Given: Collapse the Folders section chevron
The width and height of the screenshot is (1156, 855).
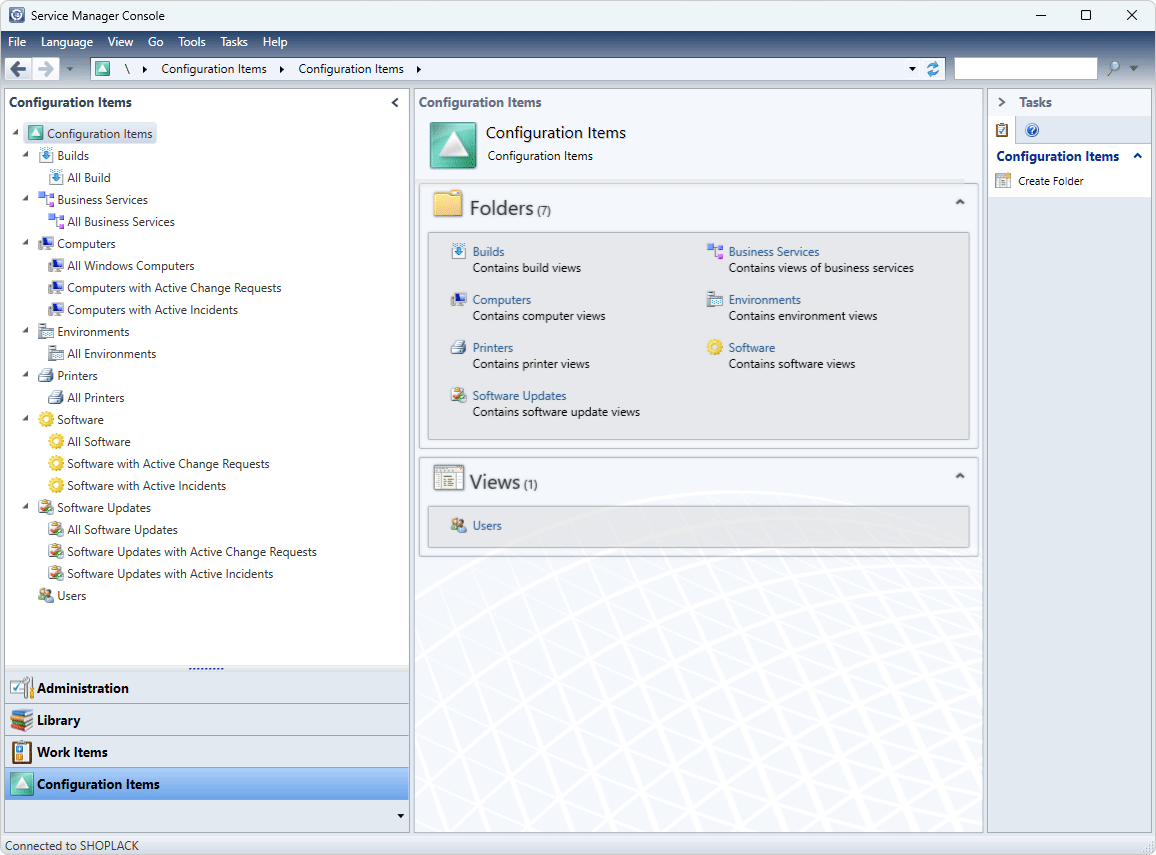Looking at the screenshot, I should click(x=960, y=202).
